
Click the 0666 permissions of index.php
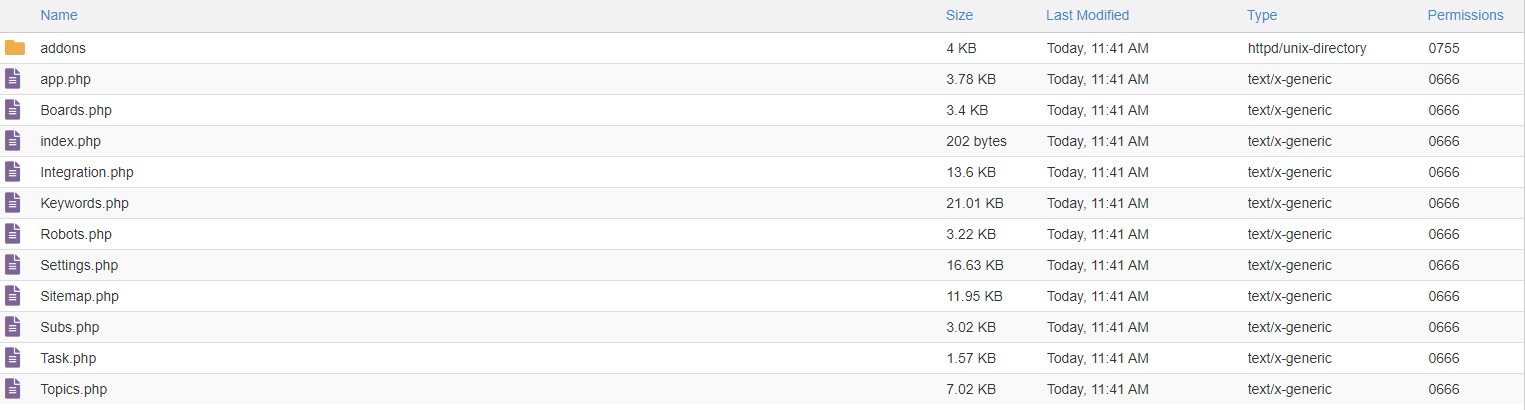1444,141
